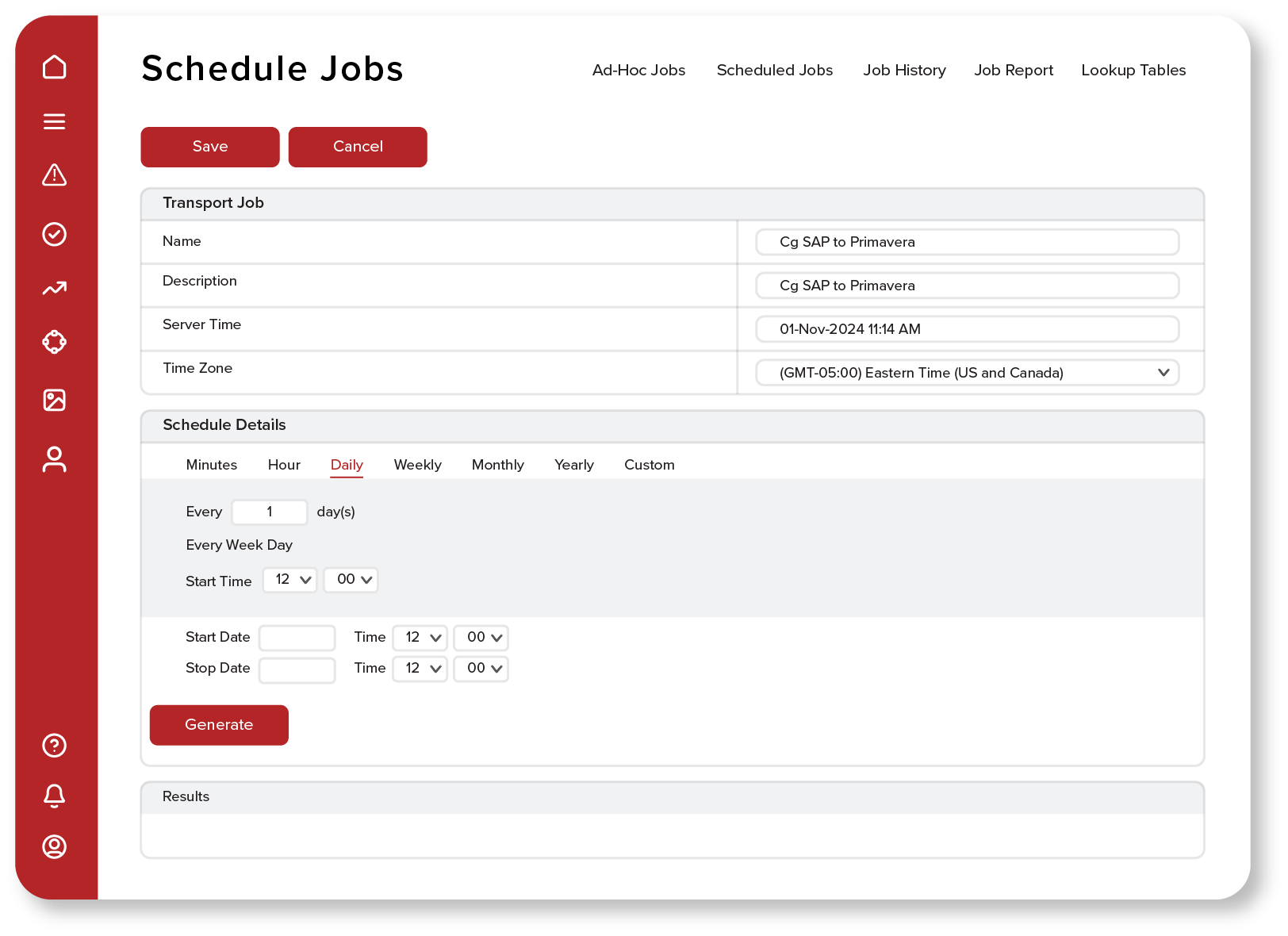Select the Monthly schedule tab

click(x=497, y=465)
